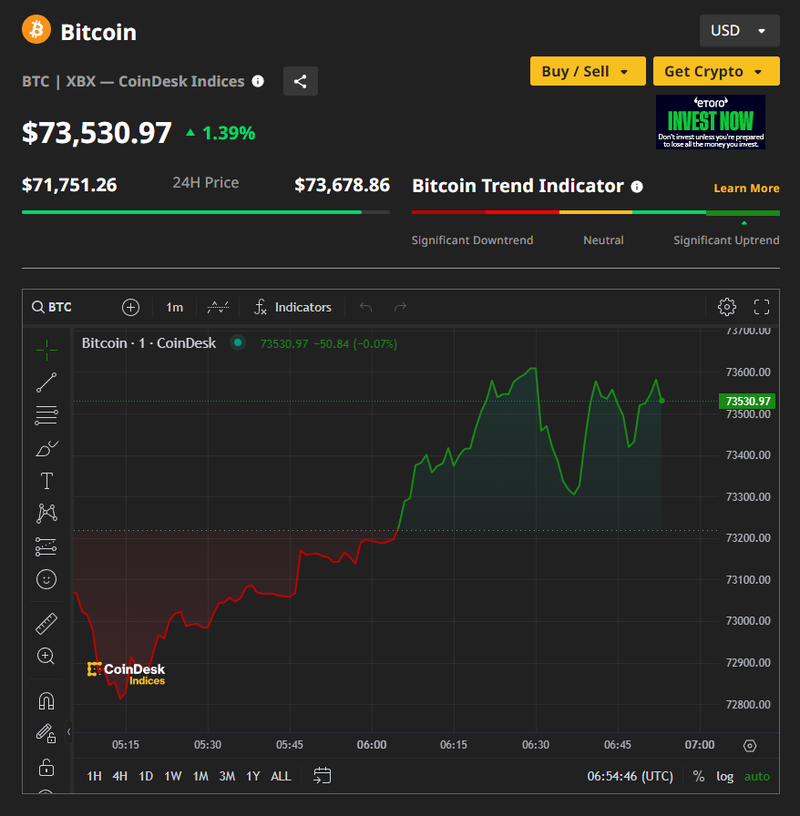This screenshot has width=800, height=816.
Task: Open the USD currency dropdown
Action: [x=739, y=31]
